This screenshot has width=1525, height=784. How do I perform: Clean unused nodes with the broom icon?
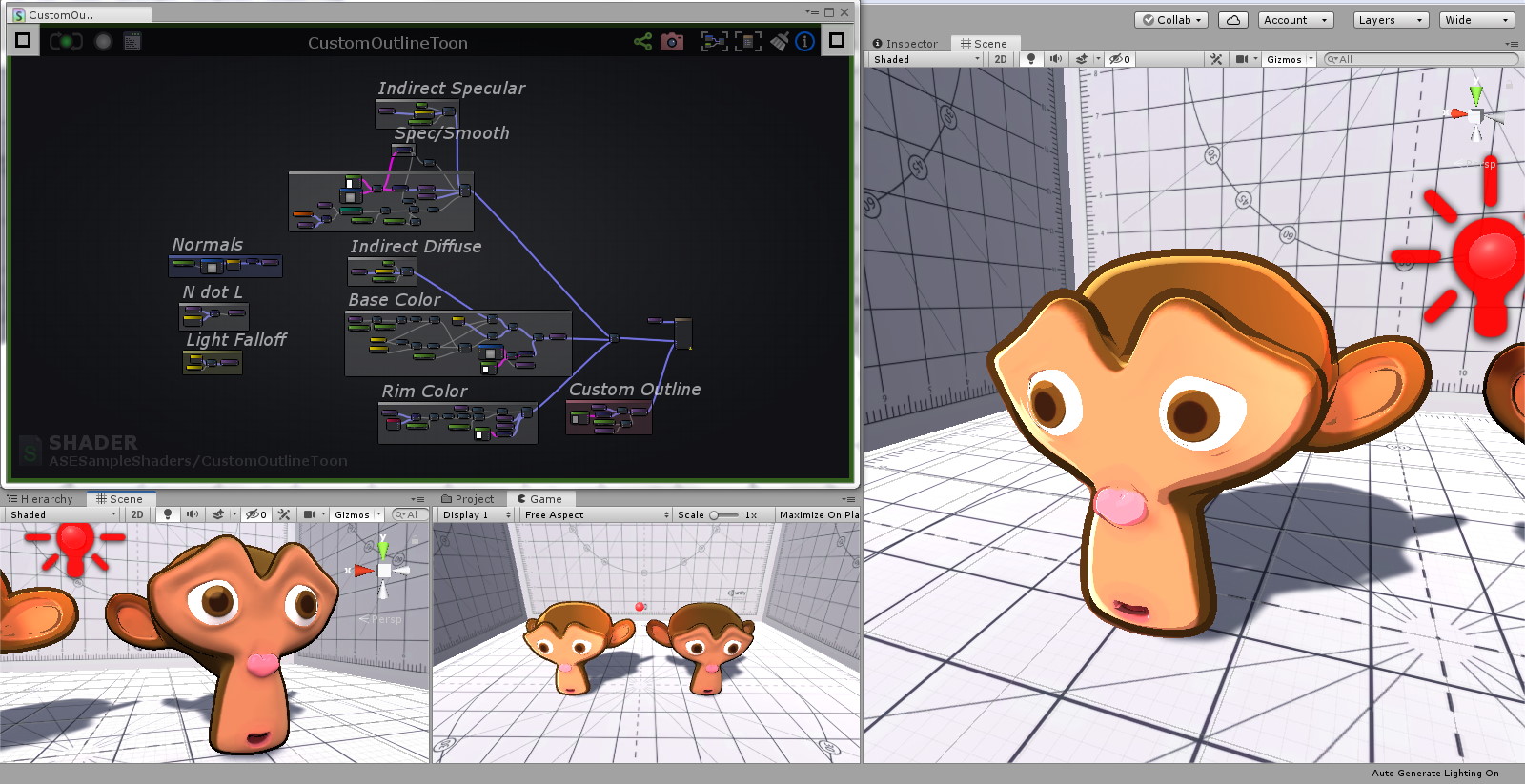[x=780, y=41]
